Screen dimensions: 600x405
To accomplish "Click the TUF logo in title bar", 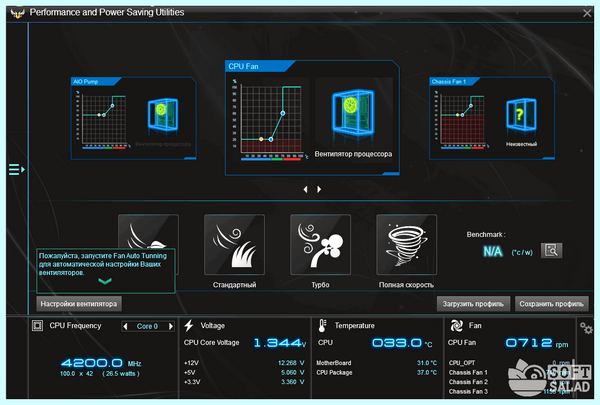I will pyautogui.click(x=17, y=13).
